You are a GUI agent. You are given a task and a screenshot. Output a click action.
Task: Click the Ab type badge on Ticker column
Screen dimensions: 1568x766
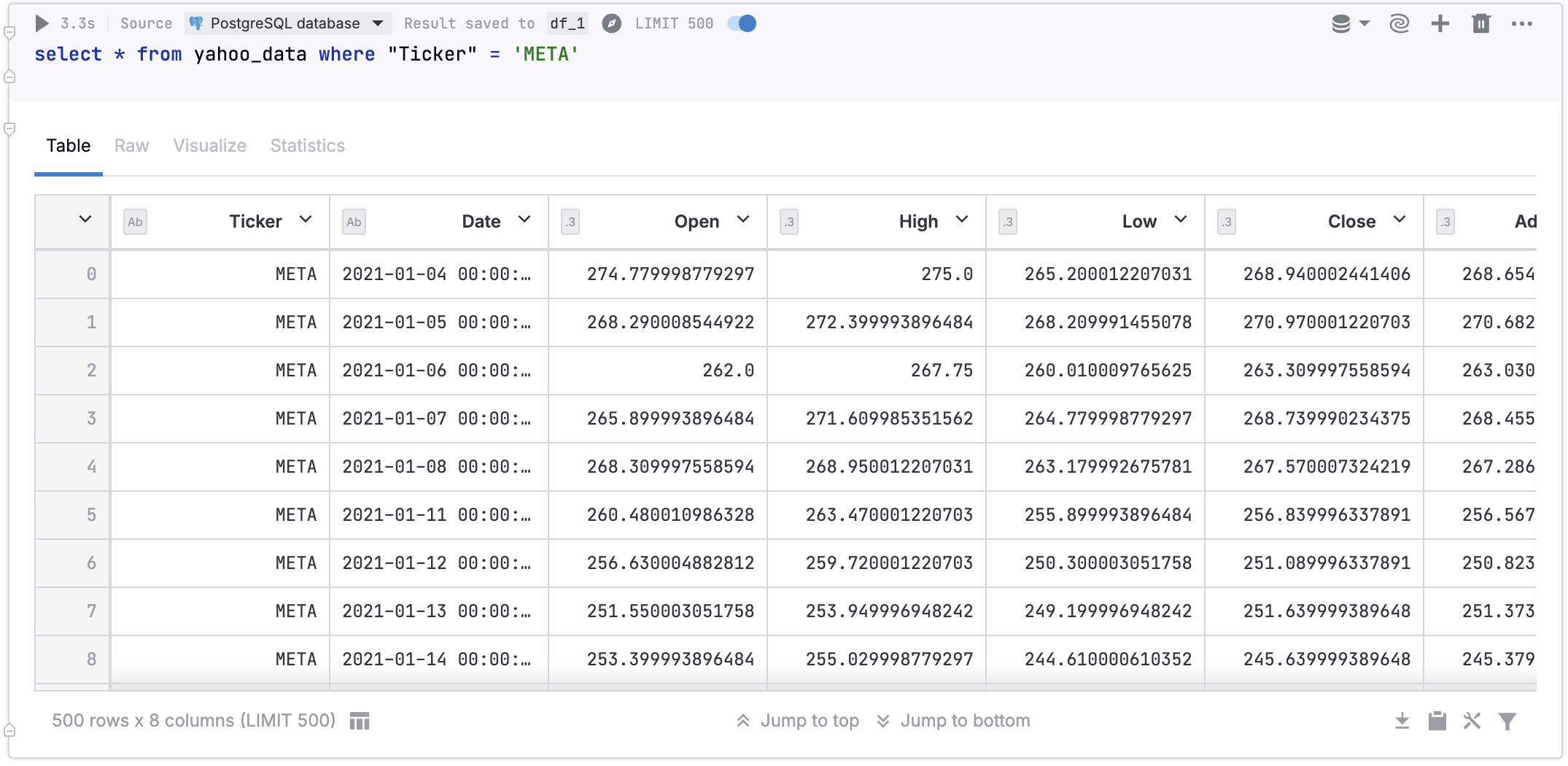[x=135, y=222]
